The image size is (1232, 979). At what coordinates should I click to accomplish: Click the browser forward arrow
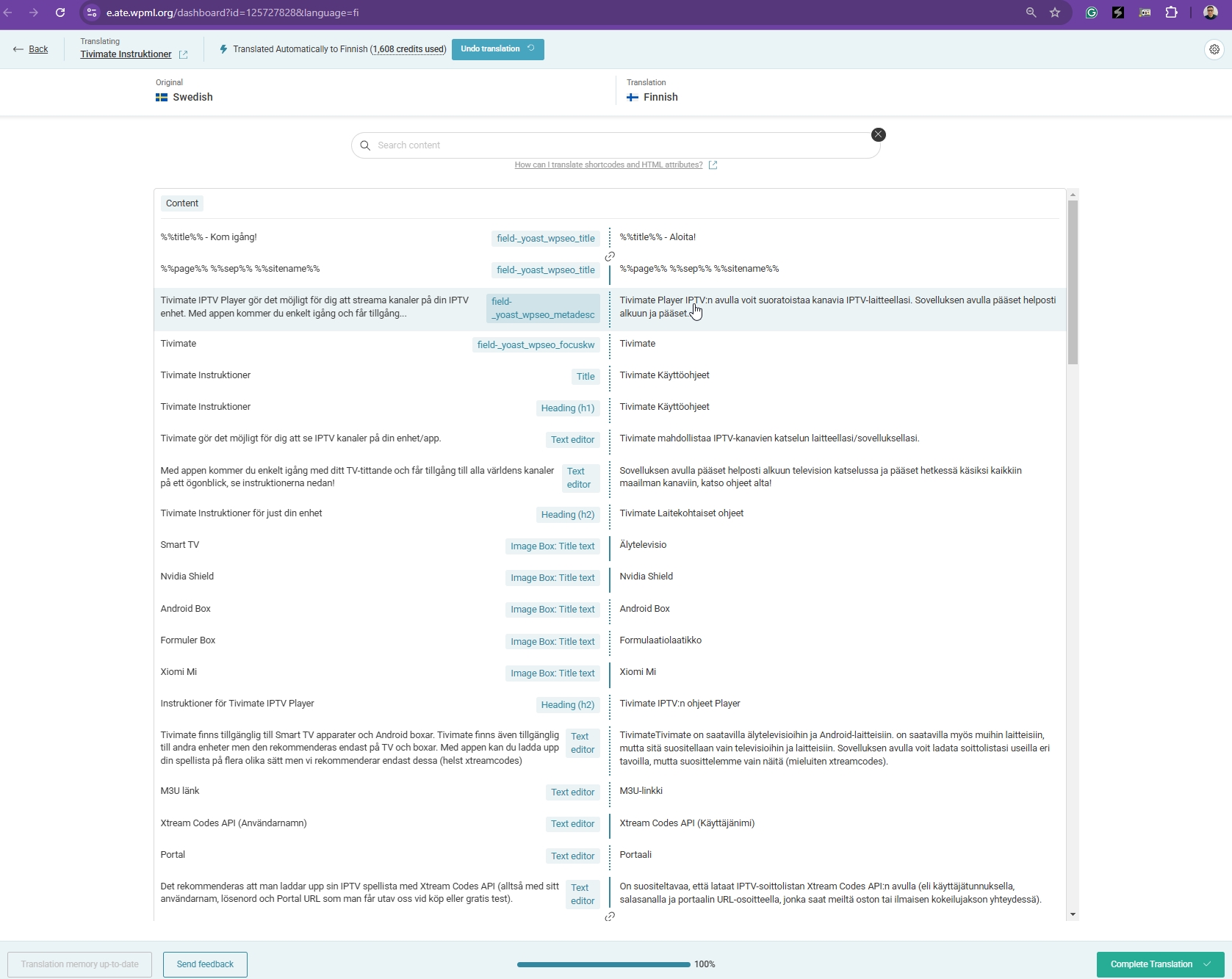(33, 12)
